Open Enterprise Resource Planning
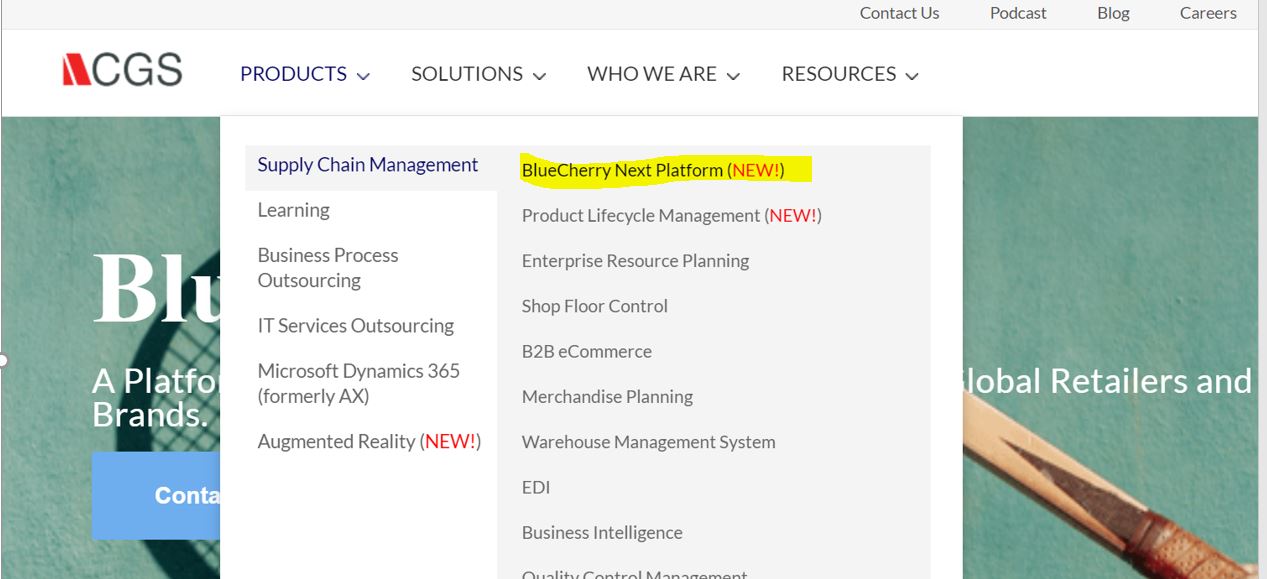 pos(635,260)
